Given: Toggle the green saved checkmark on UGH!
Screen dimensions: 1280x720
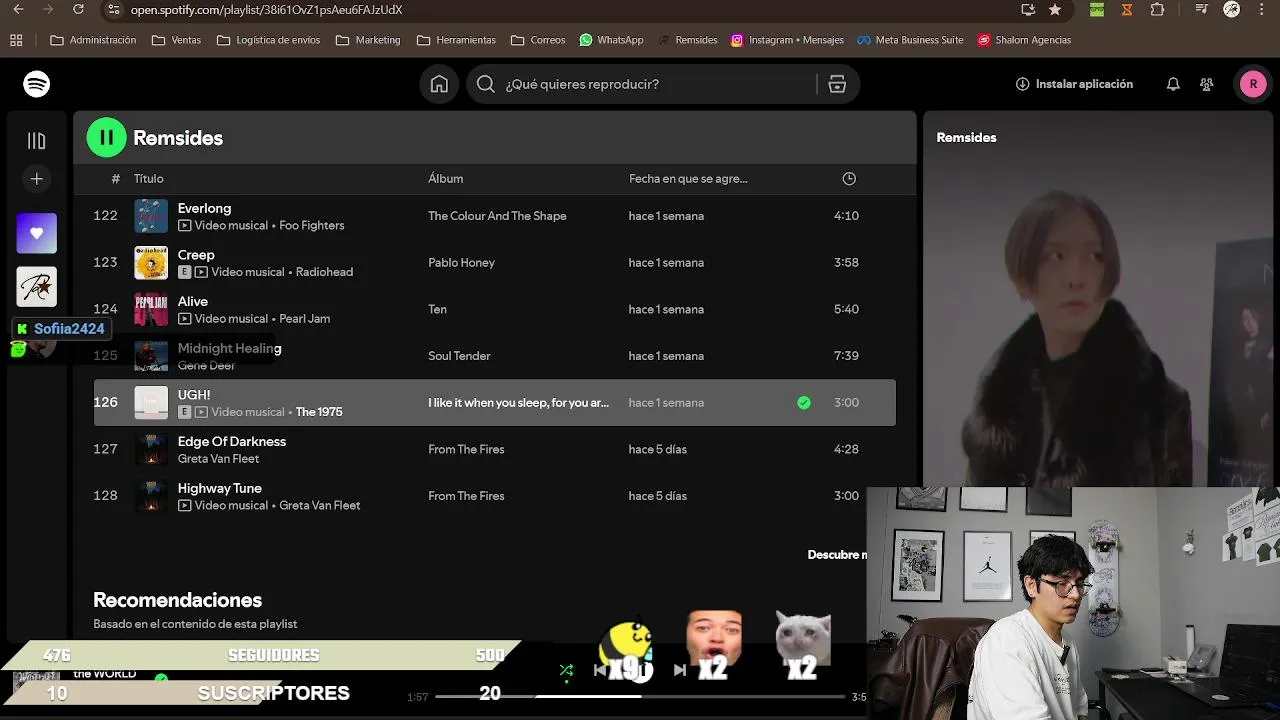Looking at the screenshot, I should click(804, 403).
